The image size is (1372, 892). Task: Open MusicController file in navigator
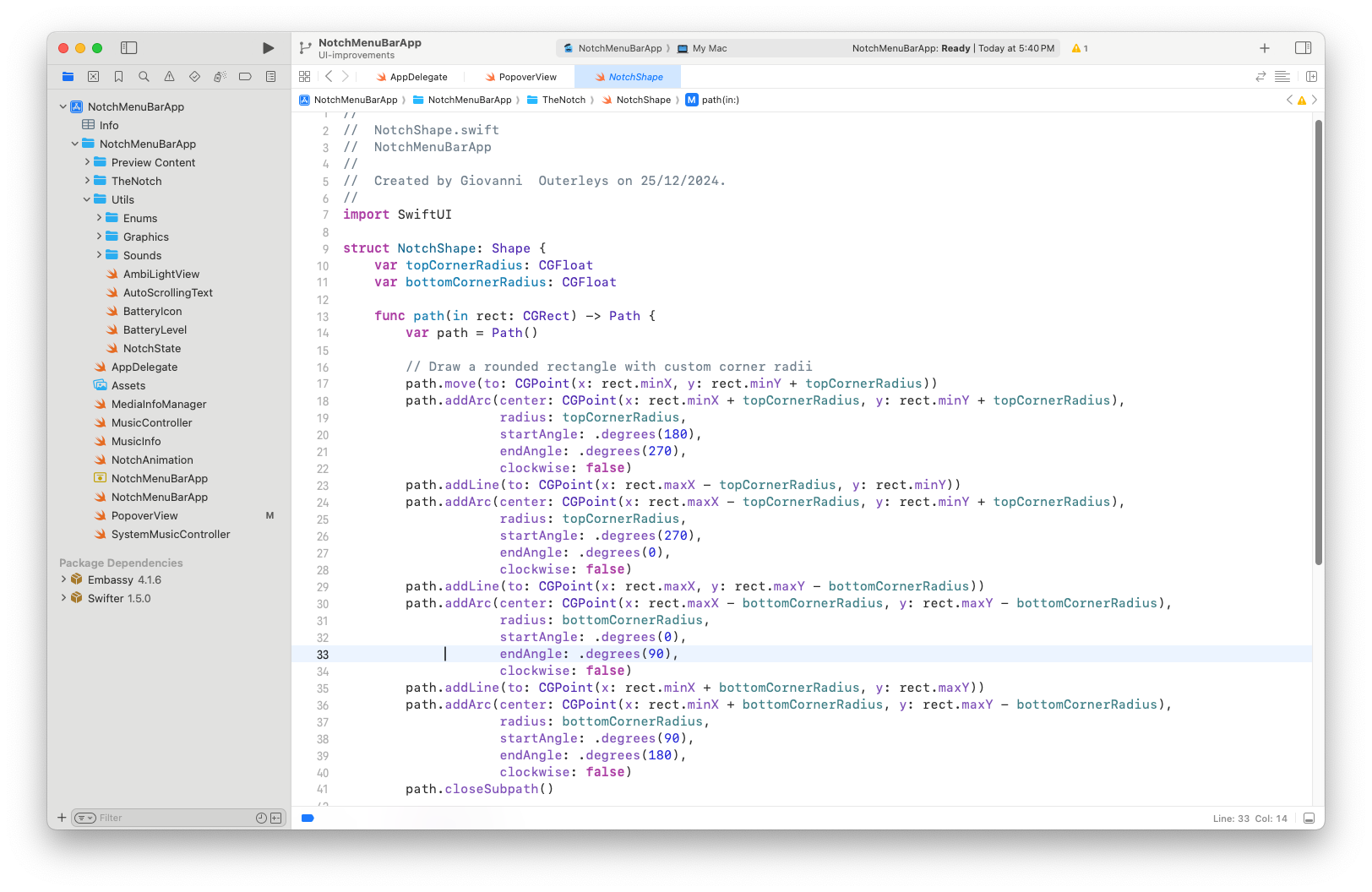coord(151,422)
